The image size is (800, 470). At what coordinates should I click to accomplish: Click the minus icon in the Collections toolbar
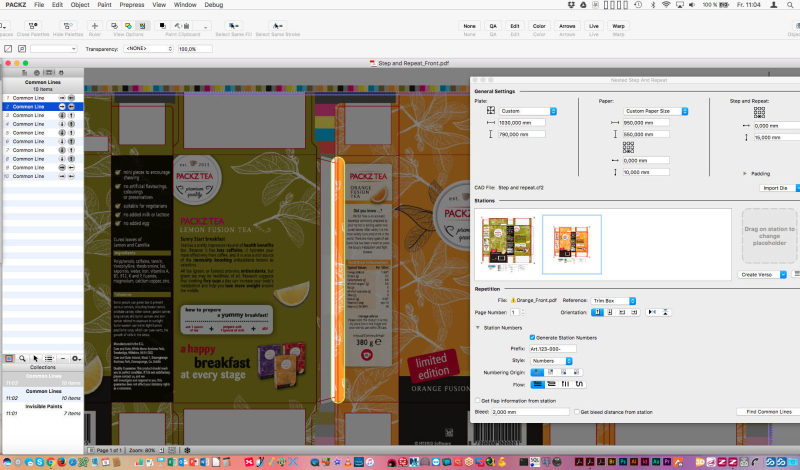coord(63,359)
